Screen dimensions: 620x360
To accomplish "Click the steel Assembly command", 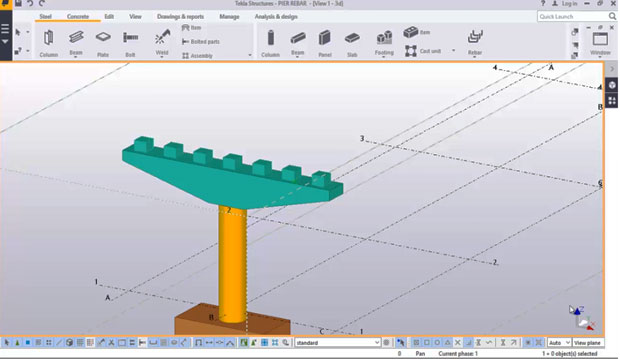I will [197, 56].
